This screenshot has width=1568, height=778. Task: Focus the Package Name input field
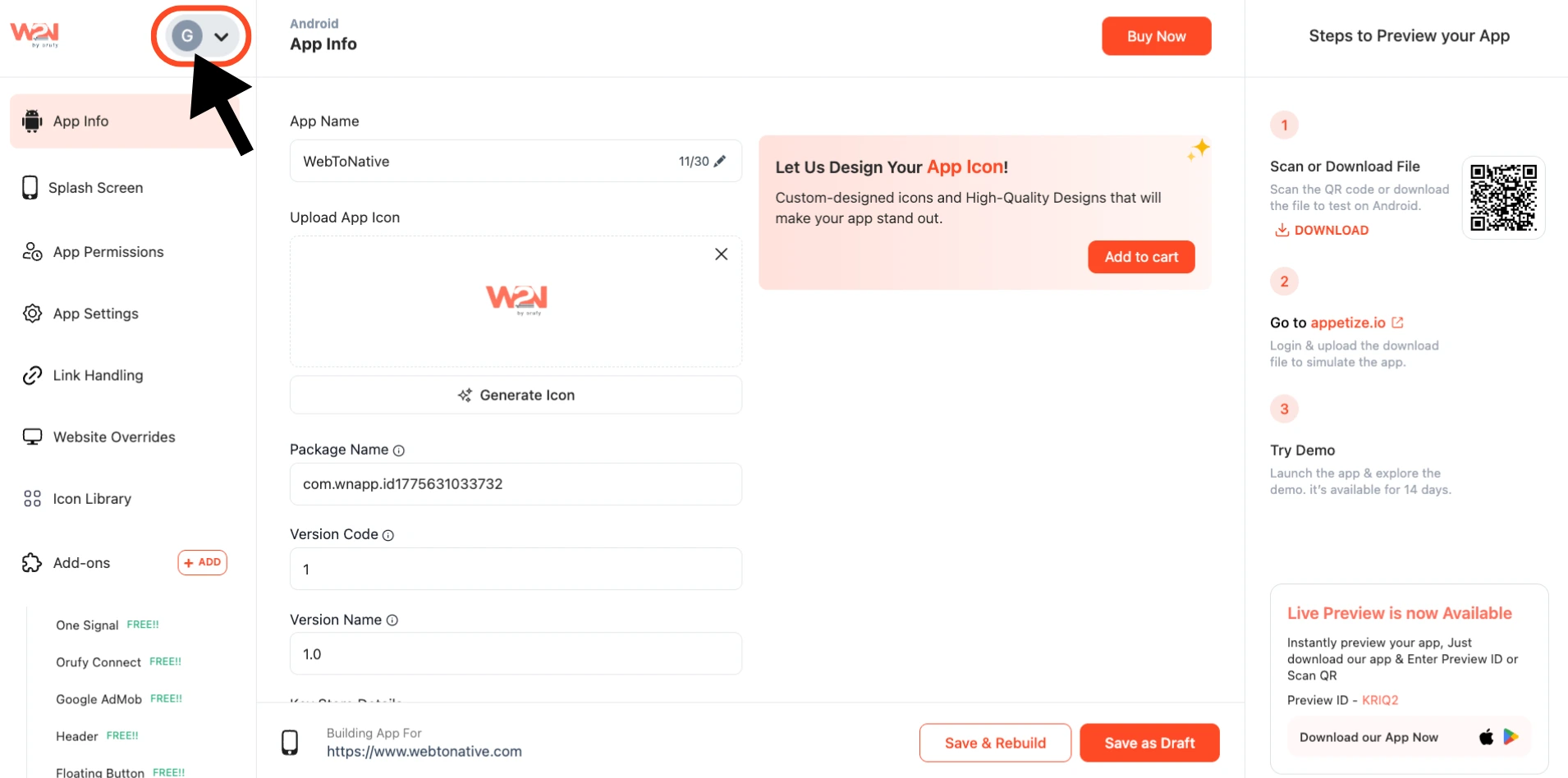516,484
